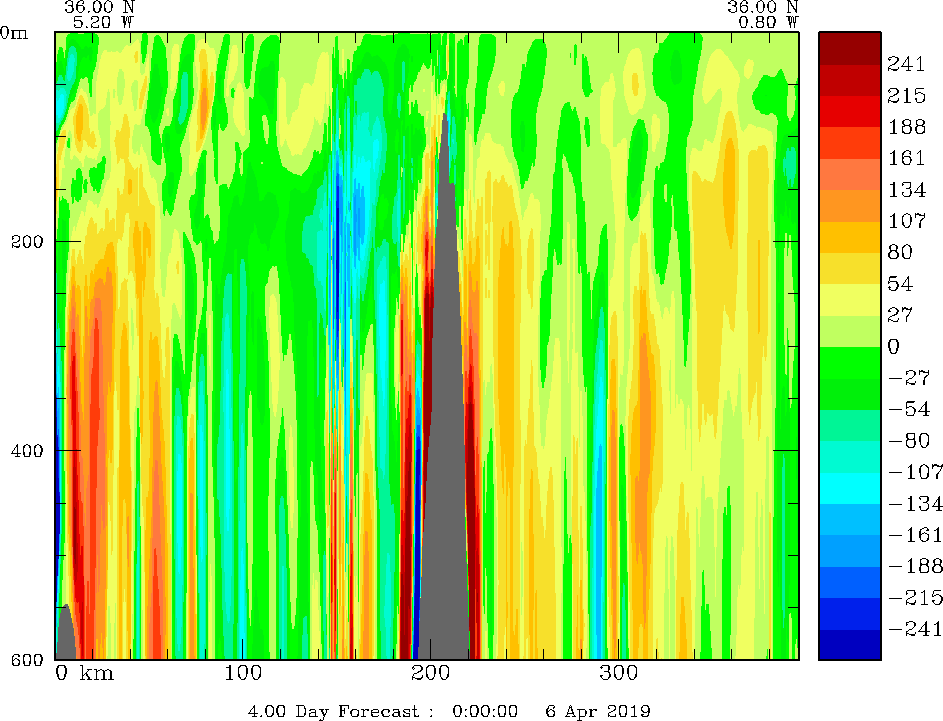Click the '-107' colorbar label
This screenshot has height=721, width=943.
coord(915,472)
